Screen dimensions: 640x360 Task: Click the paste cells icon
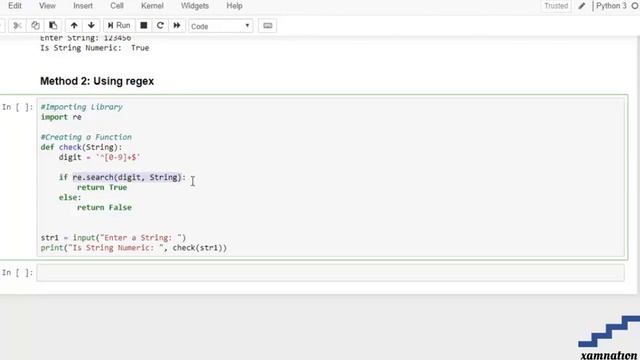pyautogui.click(x=53, y=26)
